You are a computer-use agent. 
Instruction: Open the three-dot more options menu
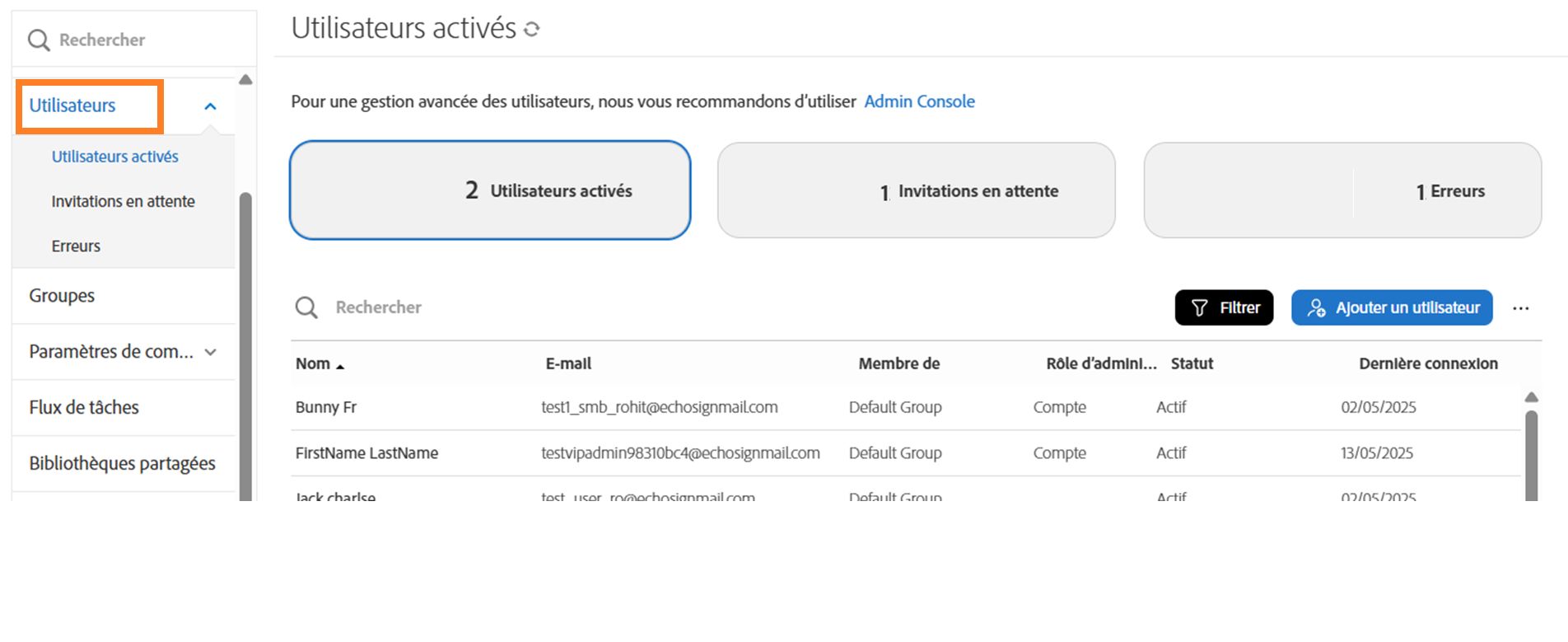[x=1520, y=308]
